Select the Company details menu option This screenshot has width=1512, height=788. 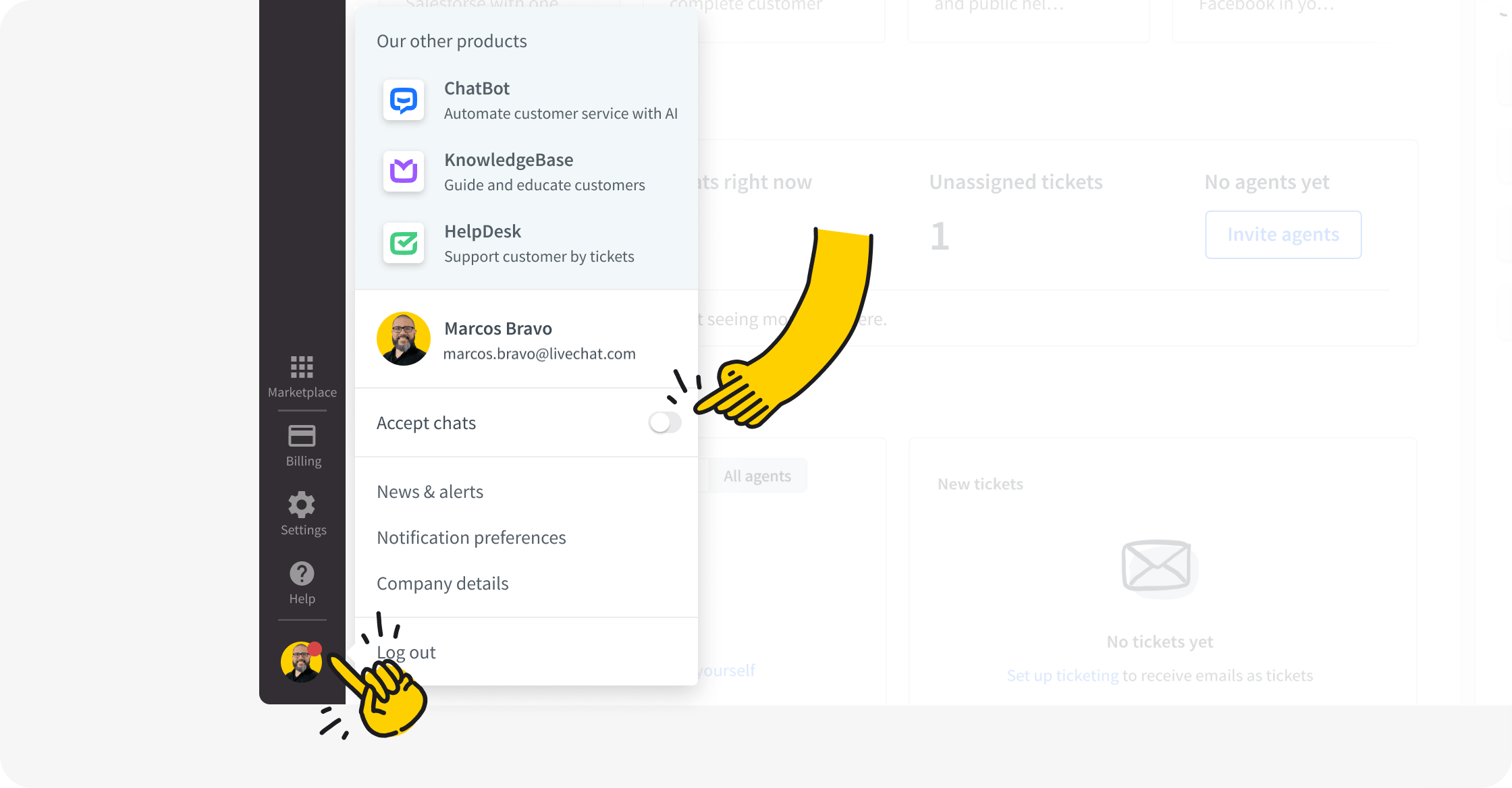443,582
